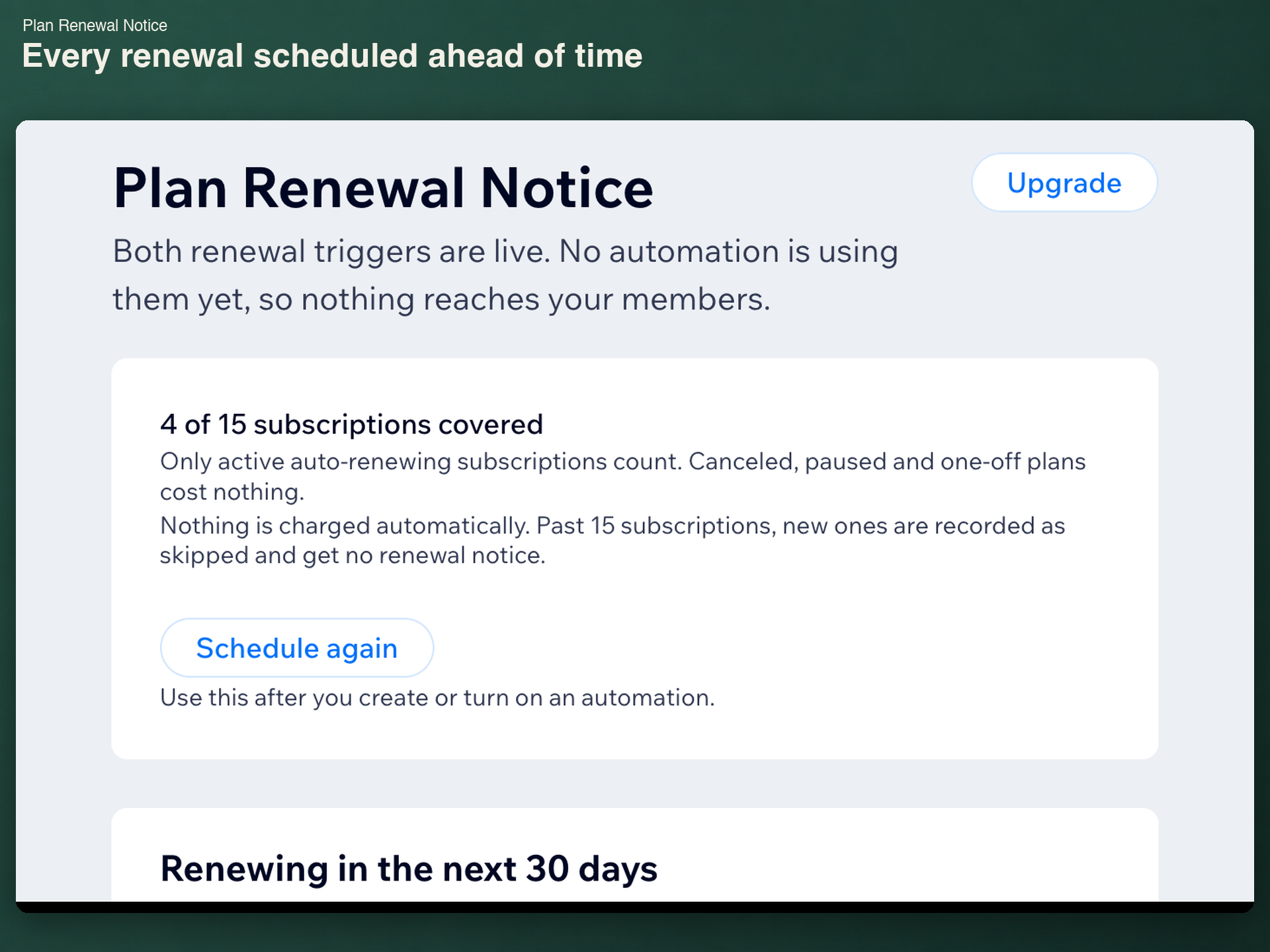Select the large Plan Renewal Notice heading
The image size is (1270, 952).
point(383,188)
